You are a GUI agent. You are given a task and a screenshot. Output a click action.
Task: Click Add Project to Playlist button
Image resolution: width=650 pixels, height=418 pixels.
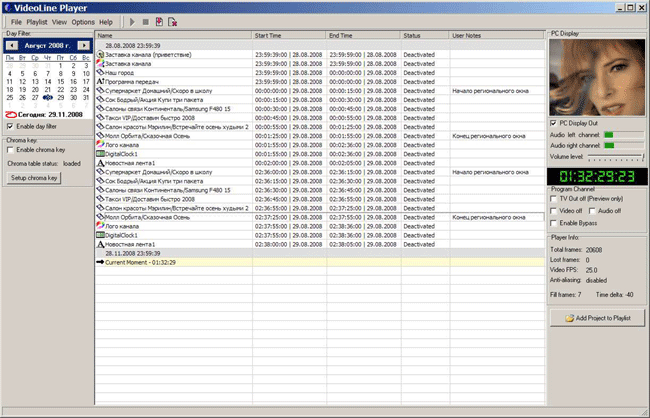click(597, 318)
